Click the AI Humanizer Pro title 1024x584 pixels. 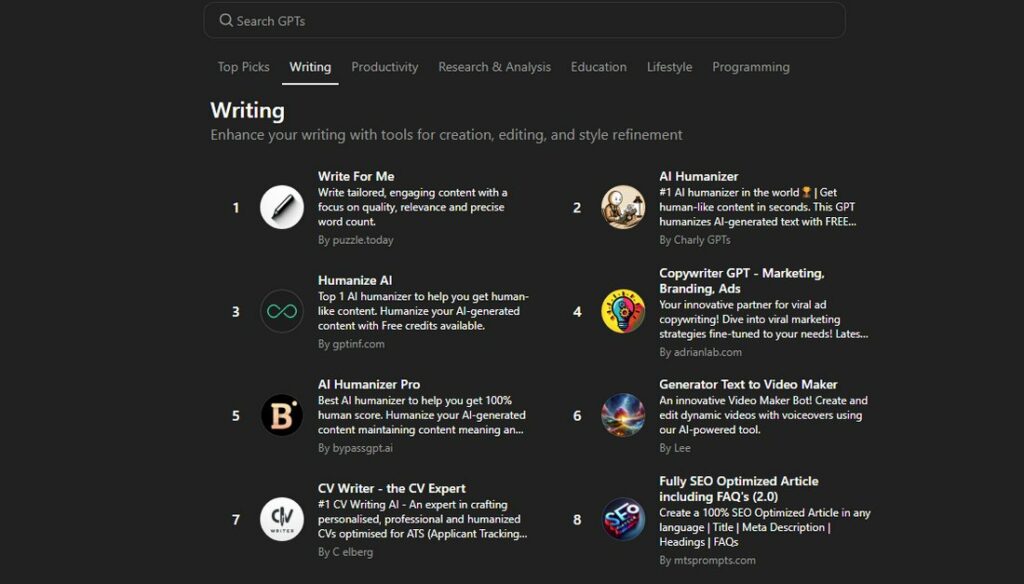pos(369,384)
